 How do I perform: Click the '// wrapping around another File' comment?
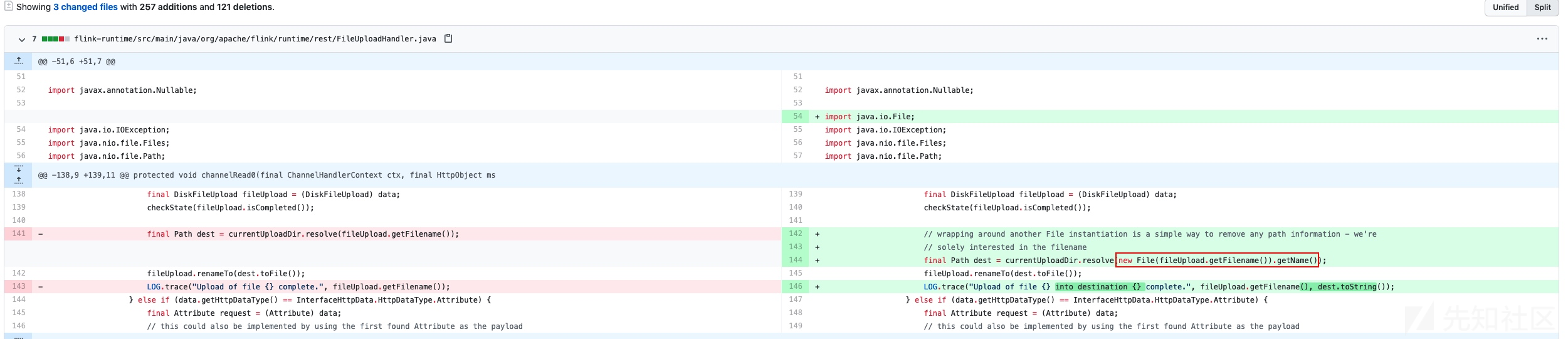(x=1150, y=234)
